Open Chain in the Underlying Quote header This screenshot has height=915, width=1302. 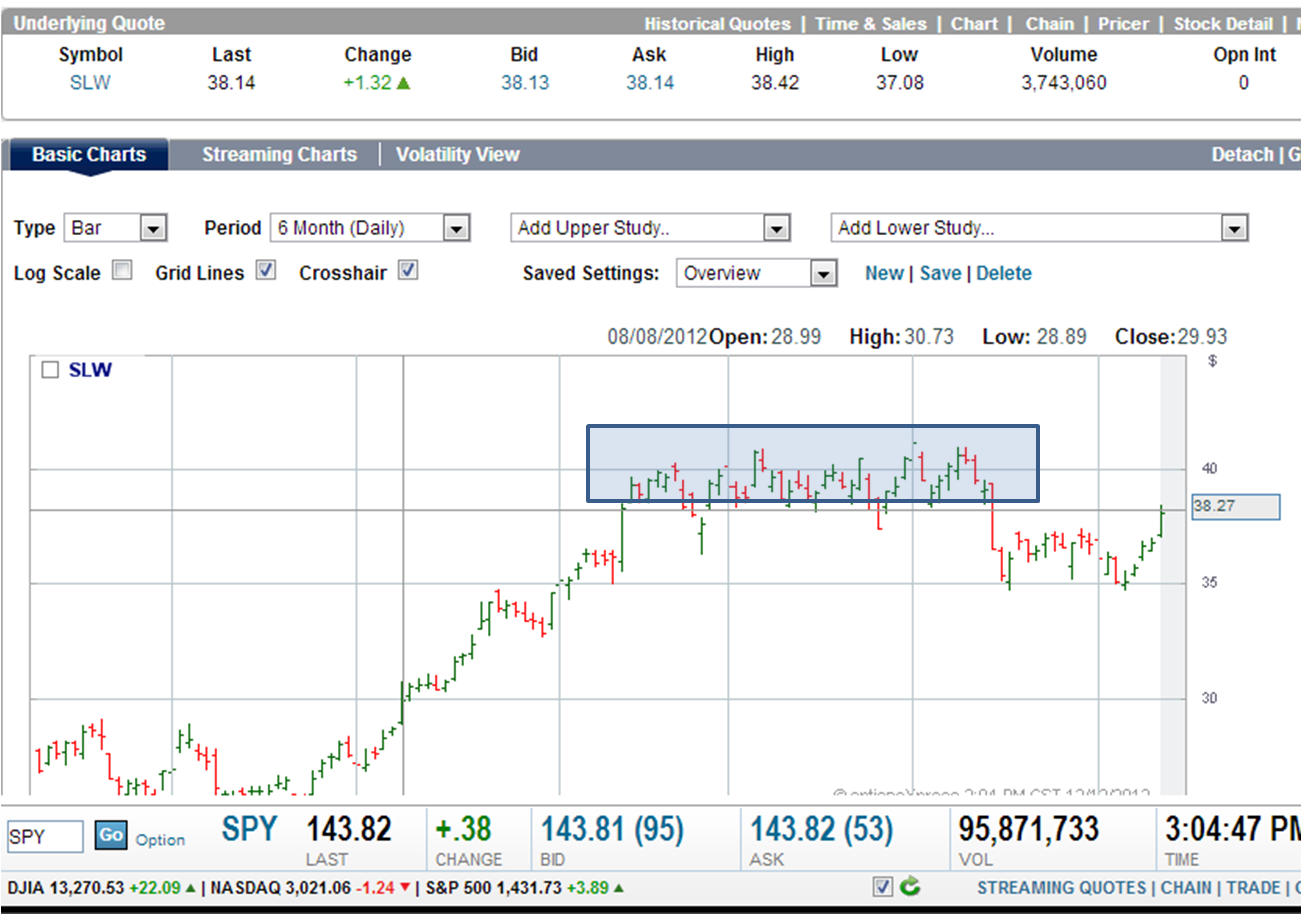(1050, 24)
